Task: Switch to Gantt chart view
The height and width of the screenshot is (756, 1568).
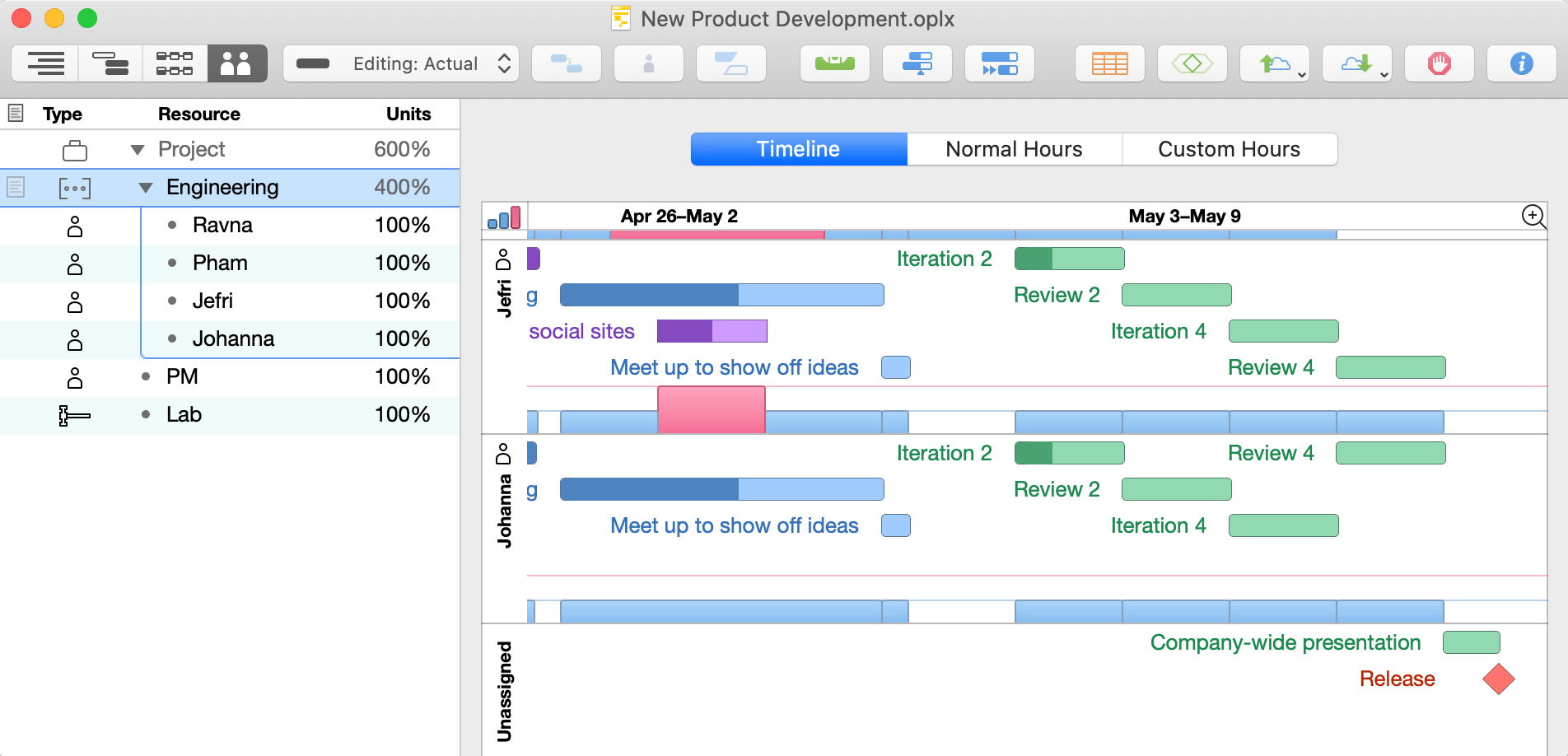Action: click(x=110, y=63)
